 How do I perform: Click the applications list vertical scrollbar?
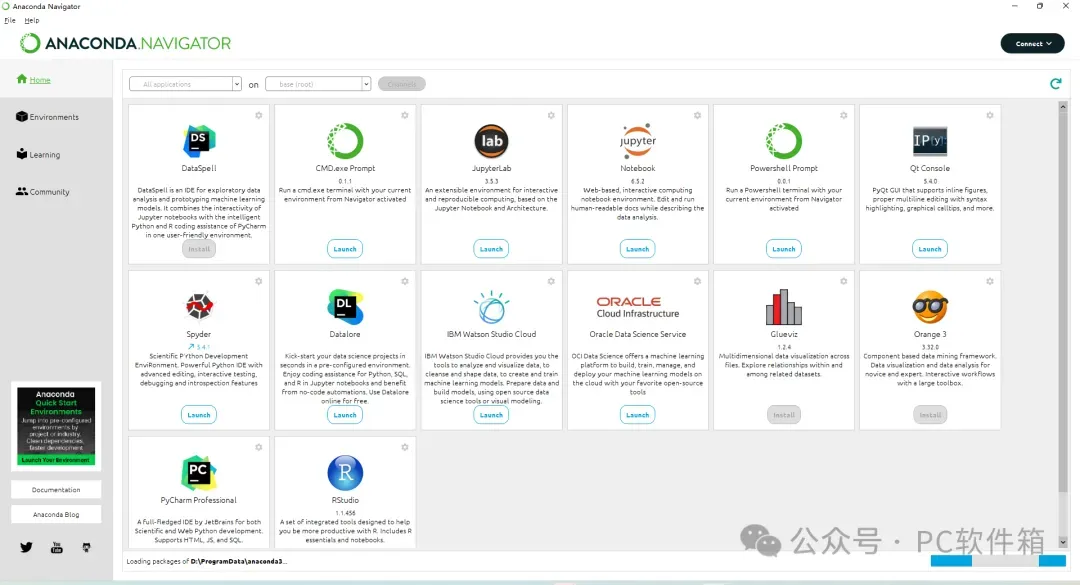1063,302
